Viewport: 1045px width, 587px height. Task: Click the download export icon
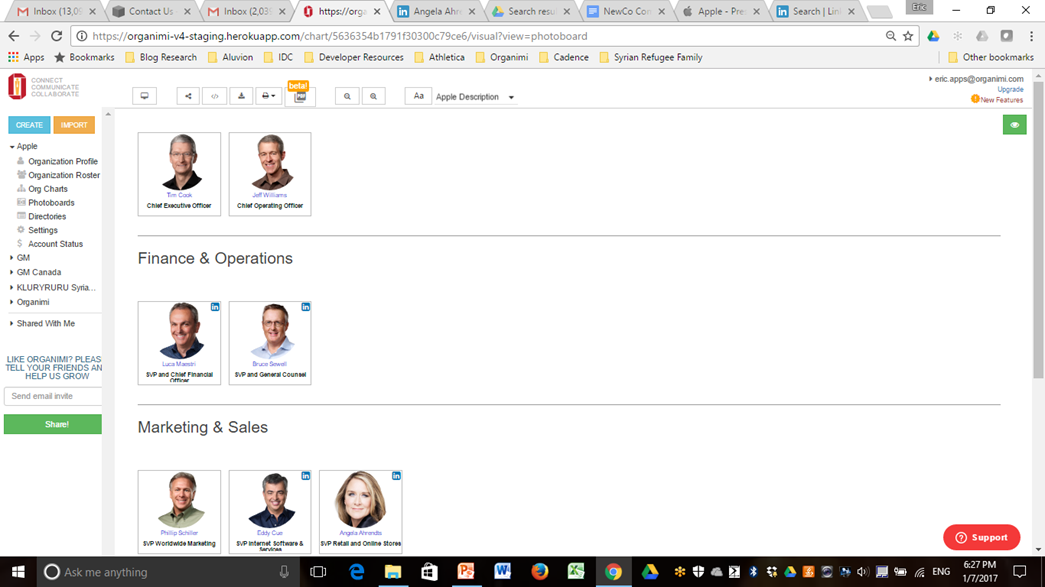[241, 96]
